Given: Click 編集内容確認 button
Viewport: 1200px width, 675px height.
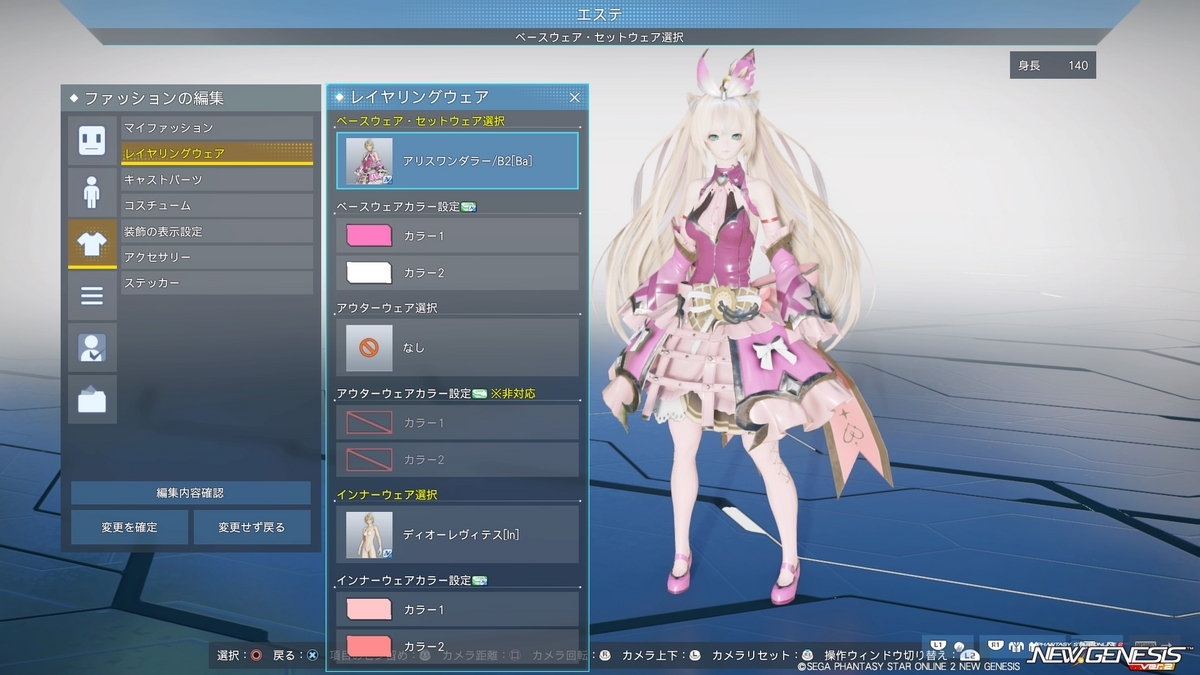Looking at the screenshot, I should (191, 493).
